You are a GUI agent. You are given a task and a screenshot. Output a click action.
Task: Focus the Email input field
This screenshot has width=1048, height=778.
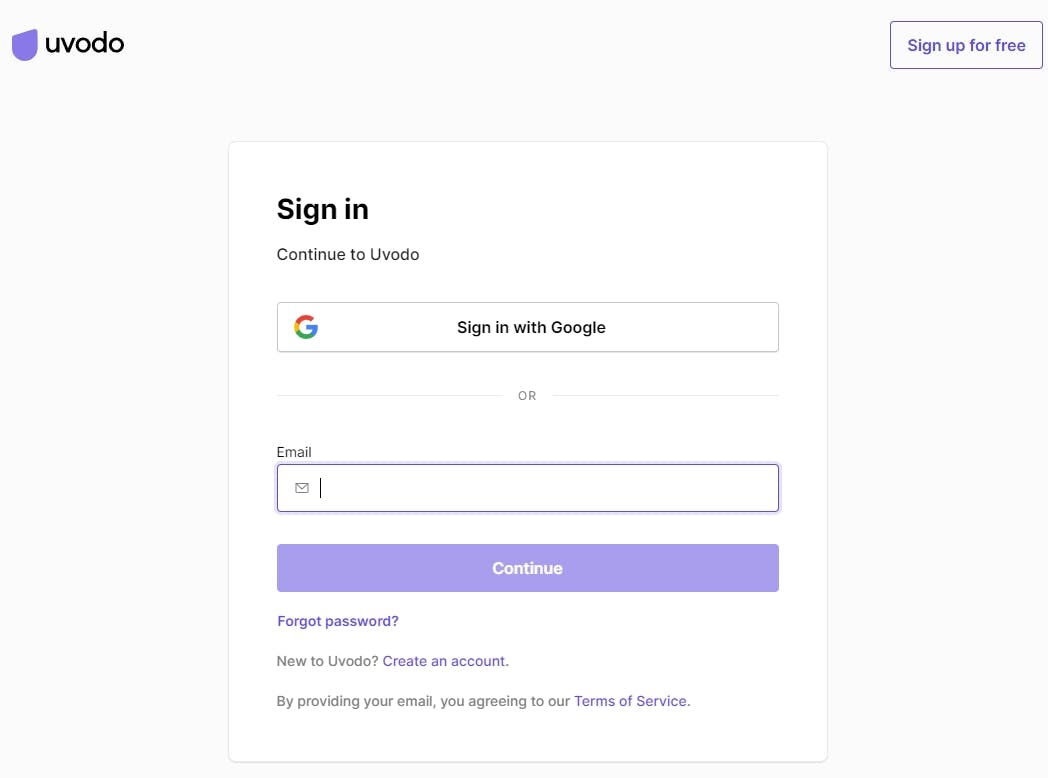[x=545, y=488]
